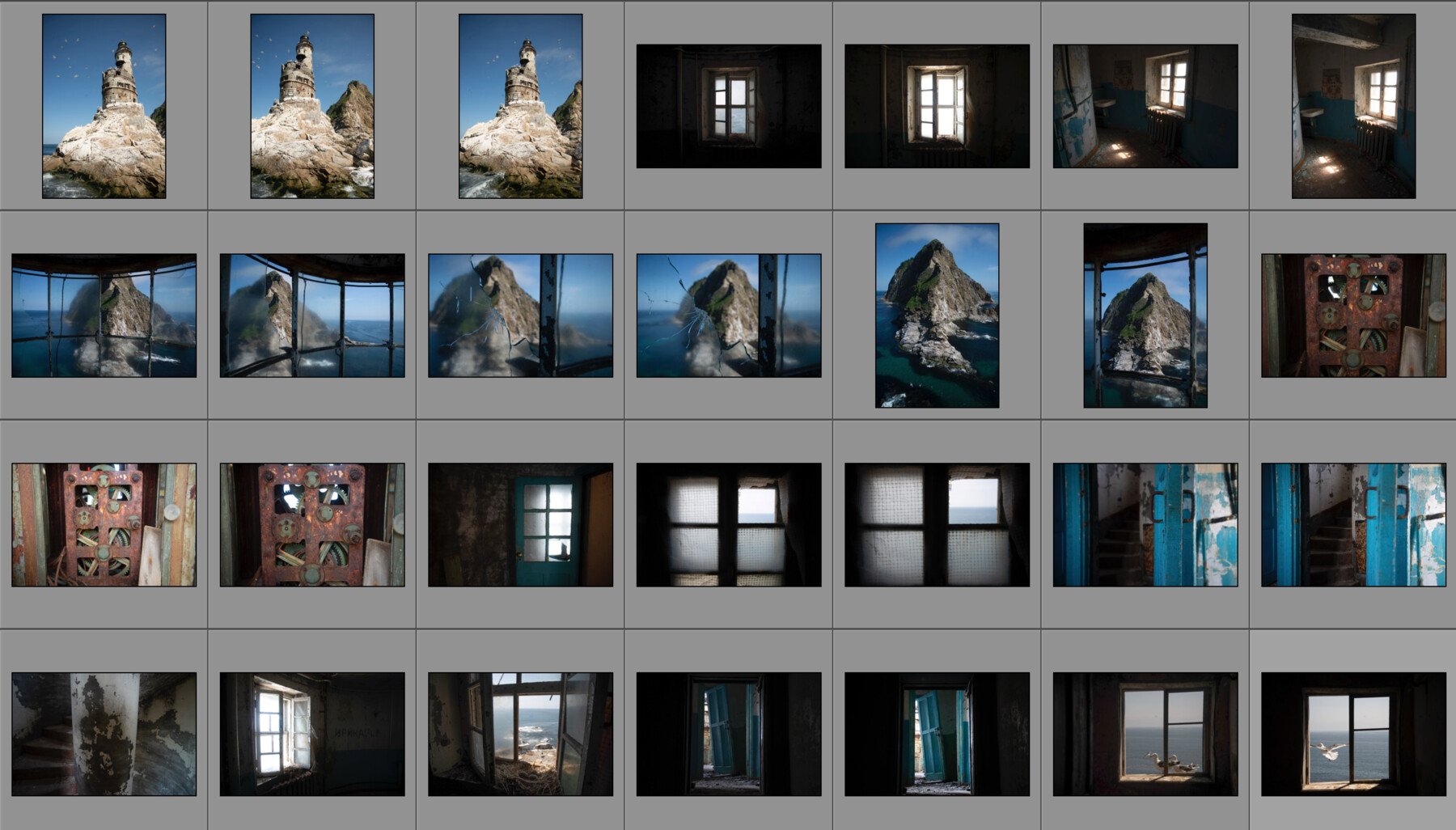Select dark room photo with window sash swung open

click(312, 734)
